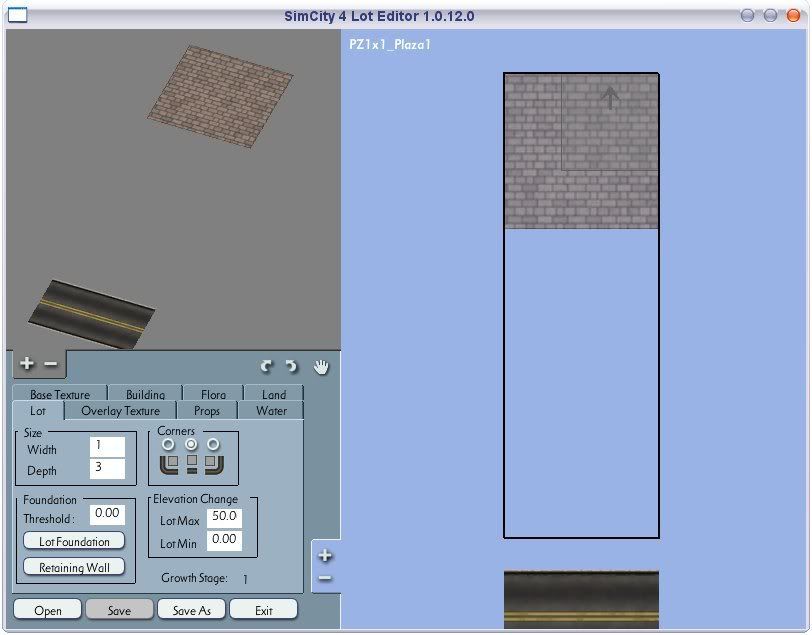Viewport: 812px width, 635px height.
Task: Maximize the Lot Editor window
Action: click(770, 16)
